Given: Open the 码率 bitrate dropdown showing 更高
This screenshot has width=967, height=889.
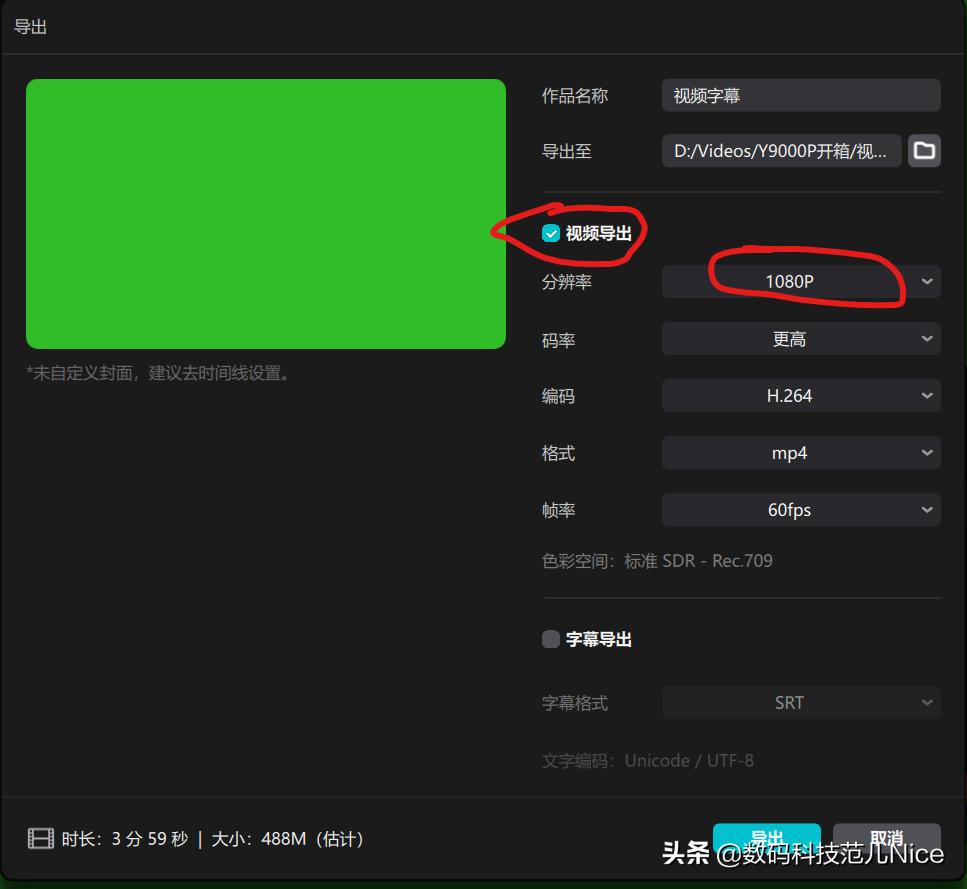Looking at the screenshot, I should (x=800, y=338).
